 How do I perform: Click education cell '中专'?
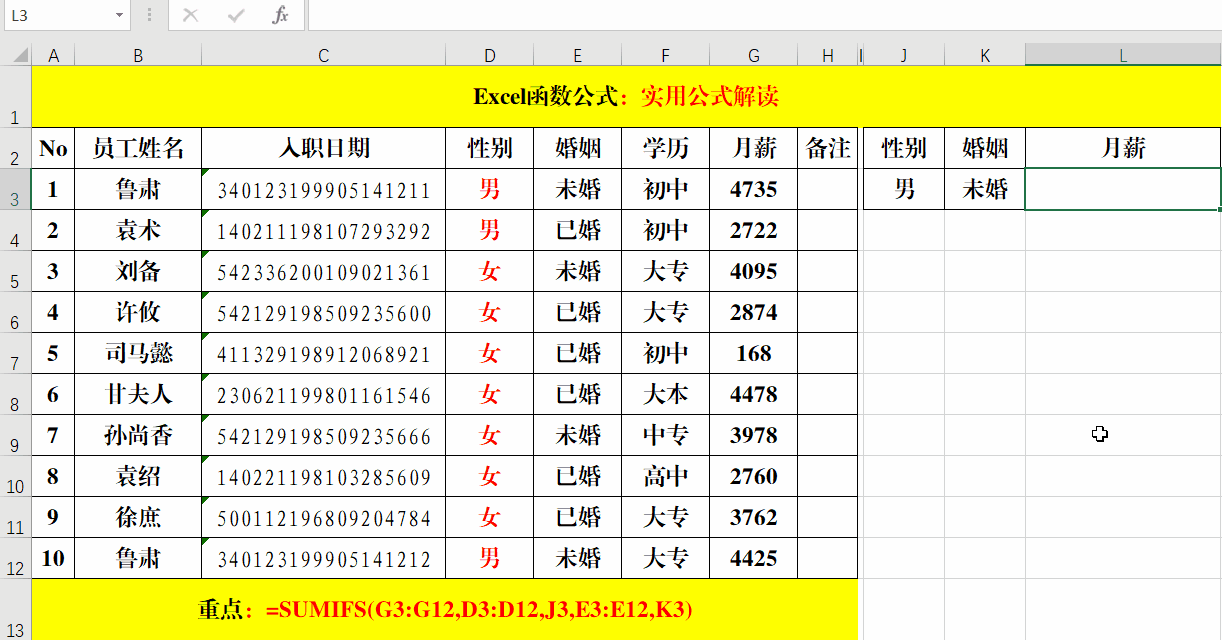coord(666,435)
